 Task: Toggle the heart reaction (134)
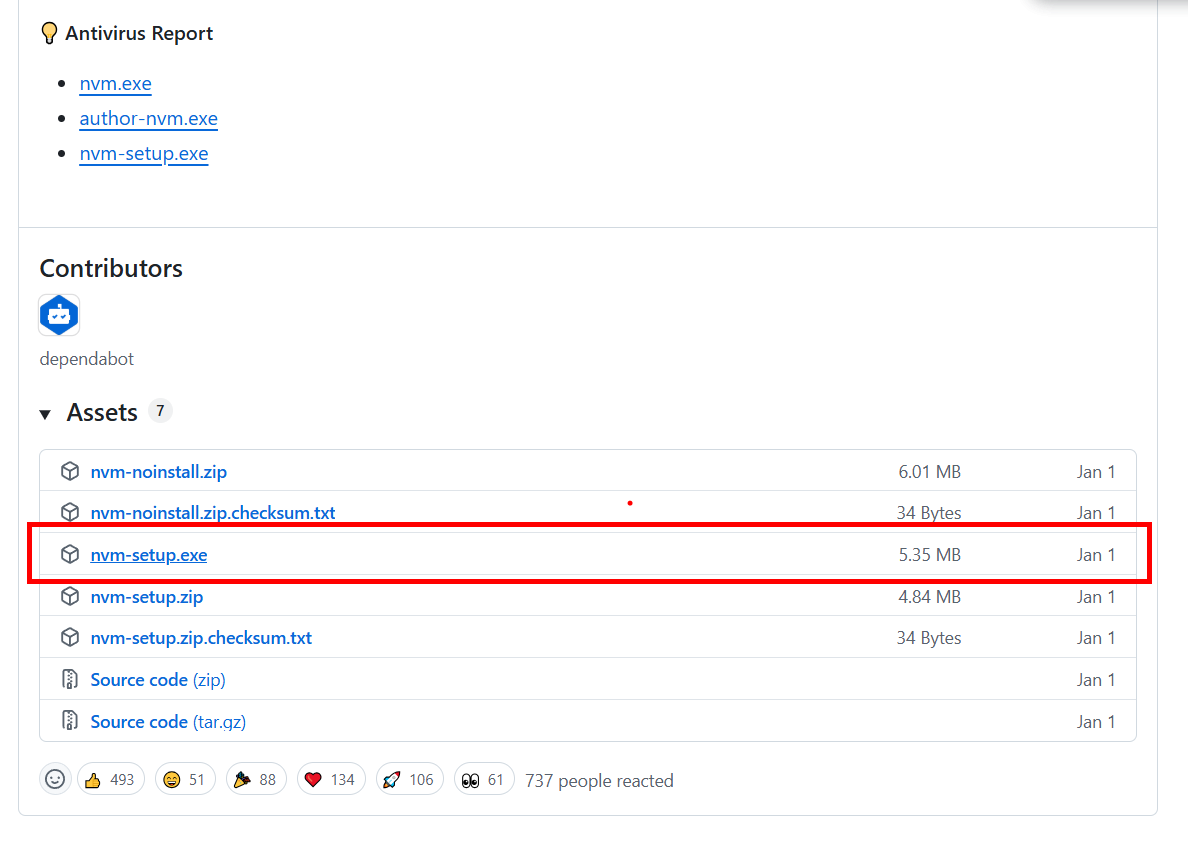pos(330,780)
